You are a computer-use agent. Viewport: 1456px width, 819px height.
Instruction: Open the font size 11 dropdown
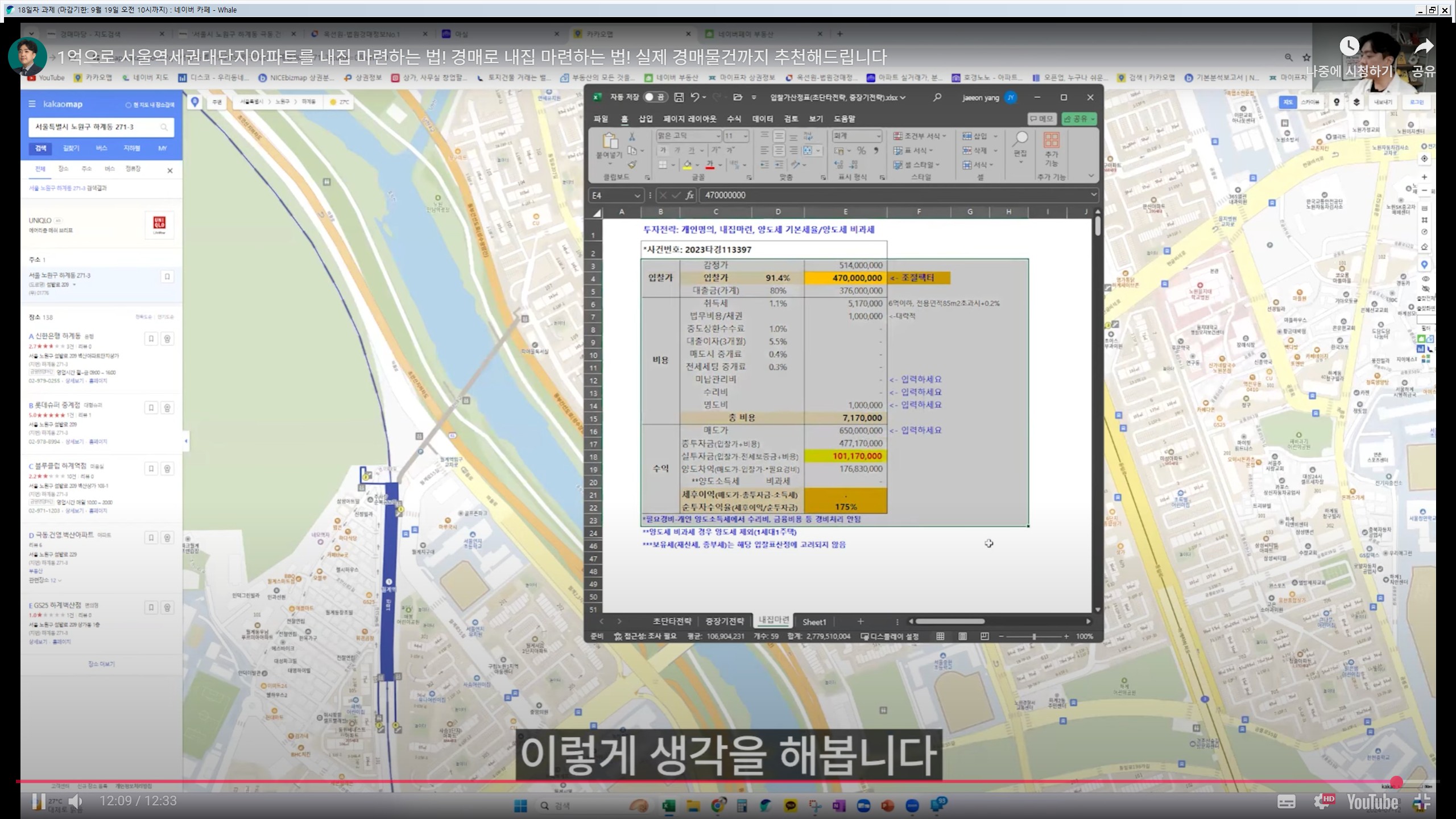click(x=745, y=136)
